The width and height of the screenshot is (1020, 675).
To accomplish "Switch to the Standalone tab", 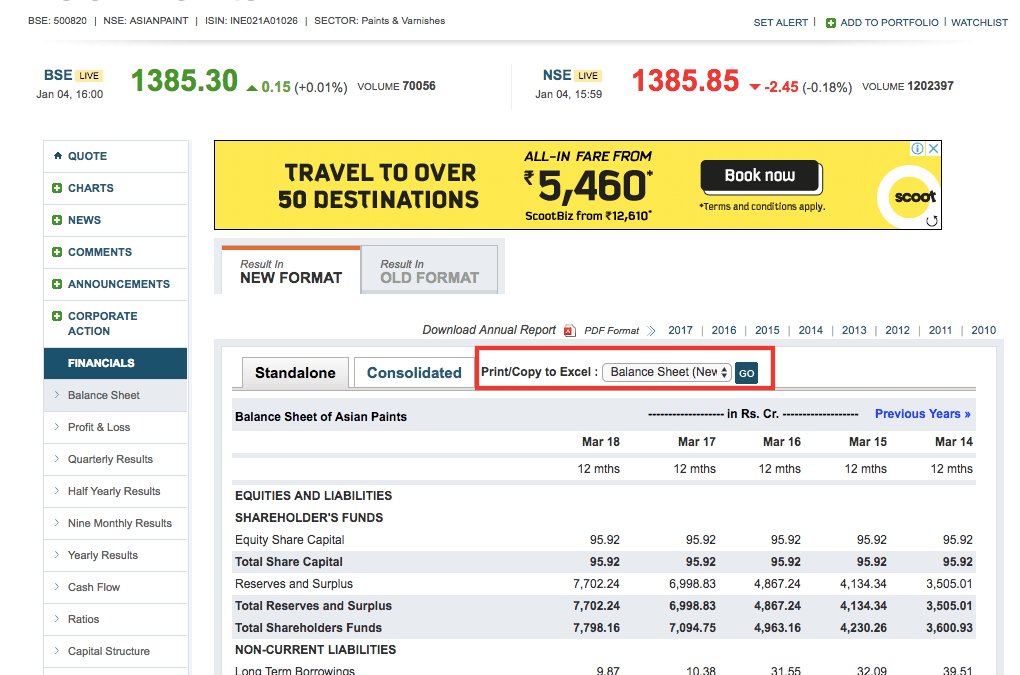I will (x=295, y=373).
